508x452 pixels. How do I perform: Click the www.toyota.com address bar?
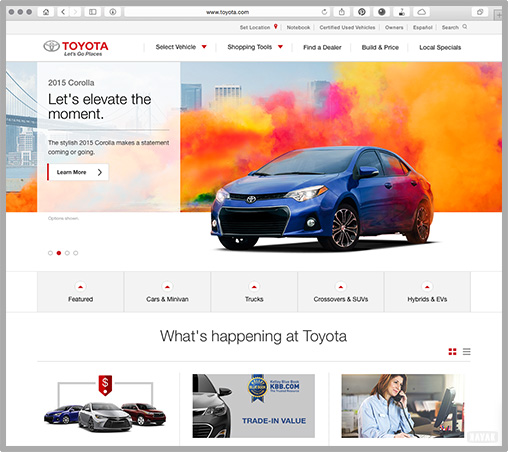click(227, 12)
